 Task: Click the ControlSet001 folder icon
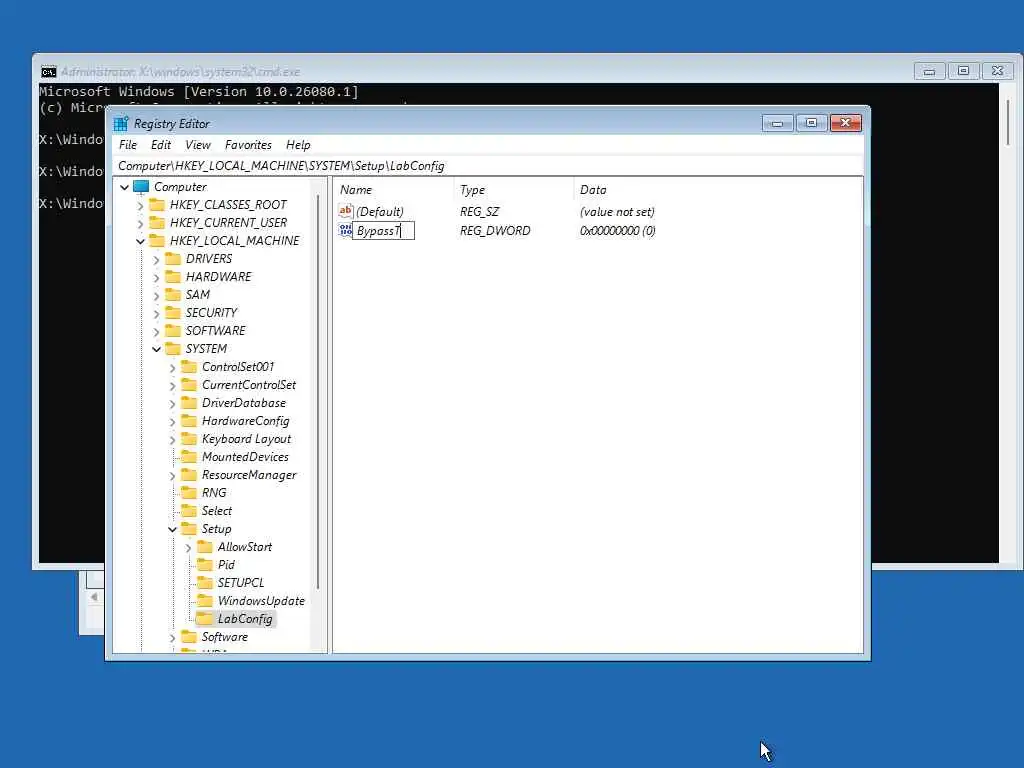tap(189, 367)
